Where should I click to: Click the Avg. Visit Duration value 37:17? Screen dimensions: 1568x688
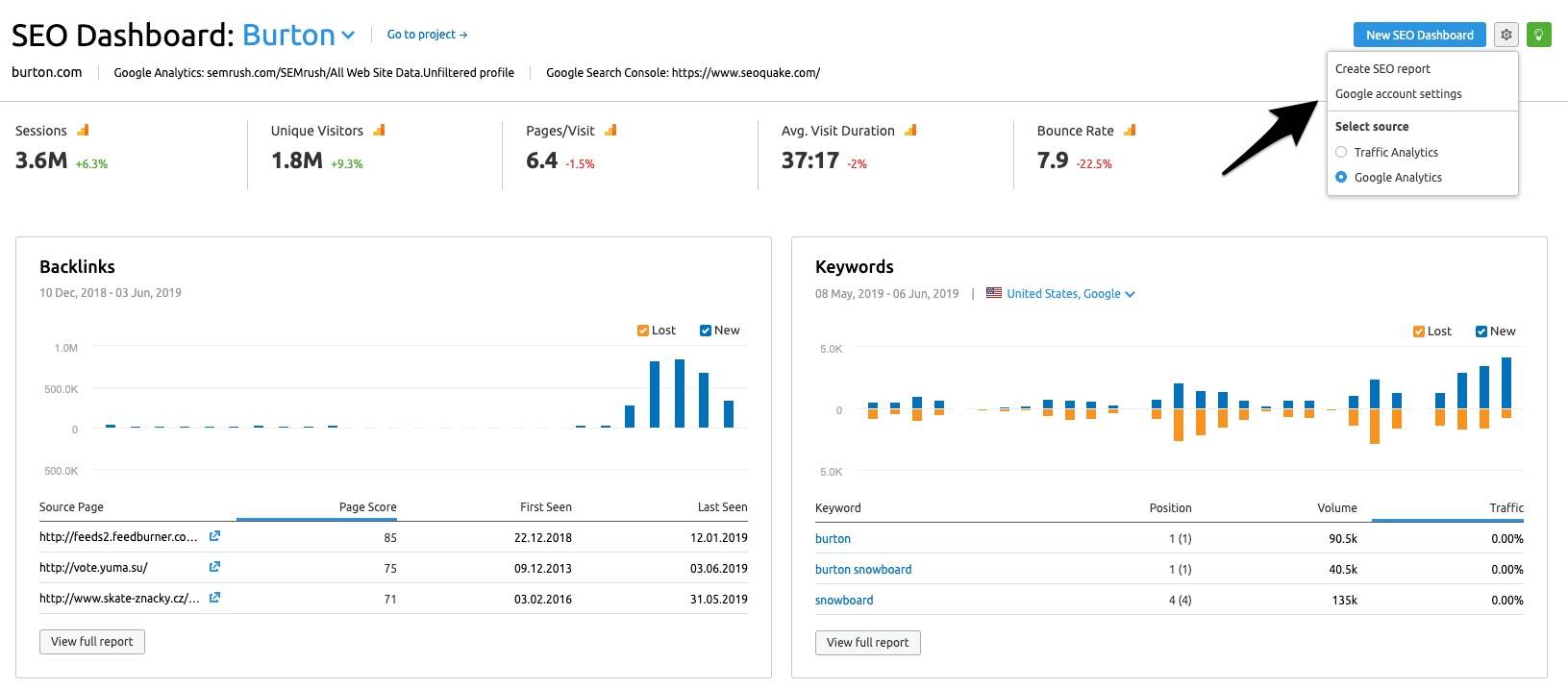(809, 160)
